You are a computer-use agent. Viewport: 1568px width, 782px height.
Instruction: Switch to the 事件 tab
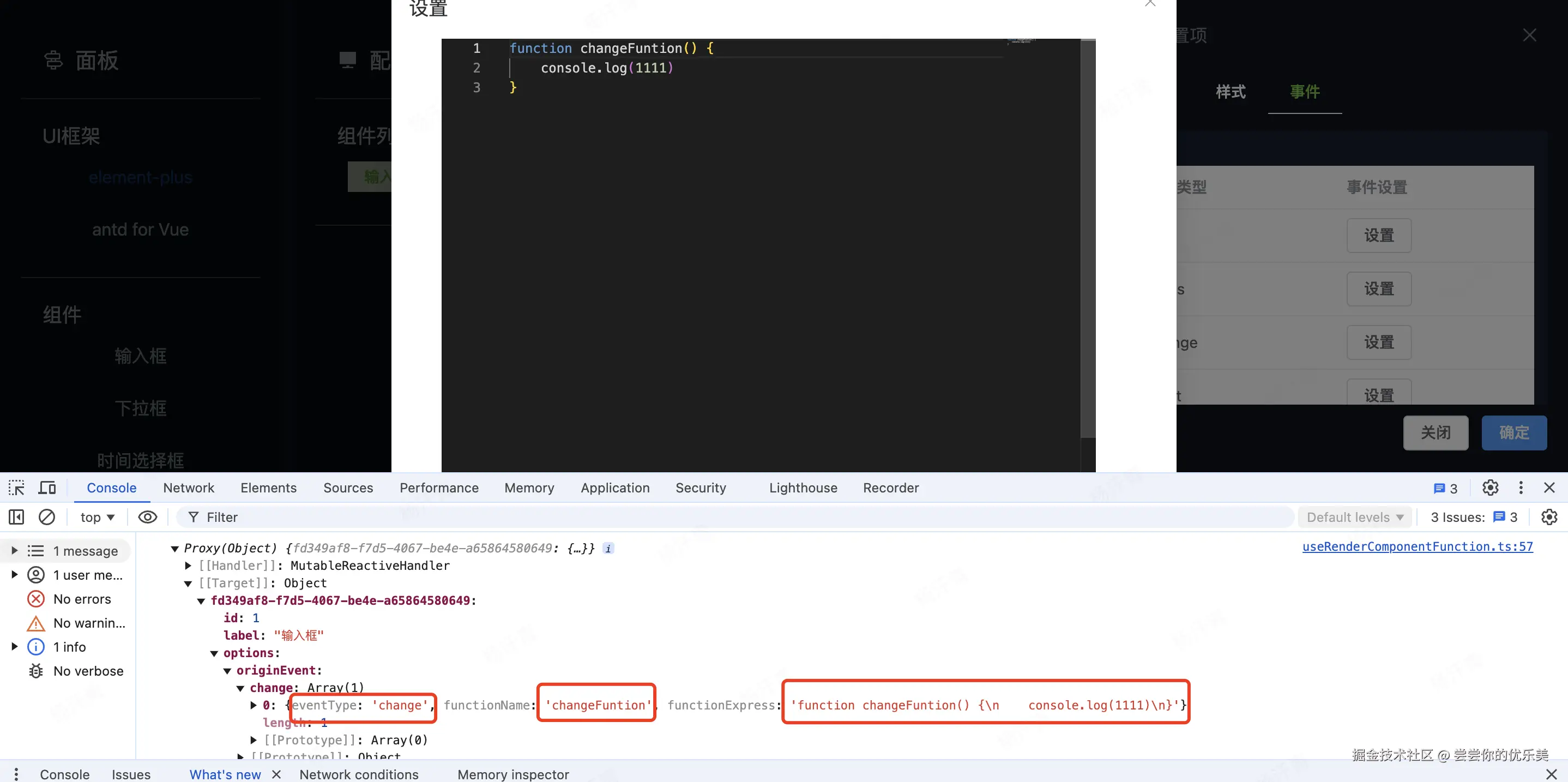coord(1305,92)
